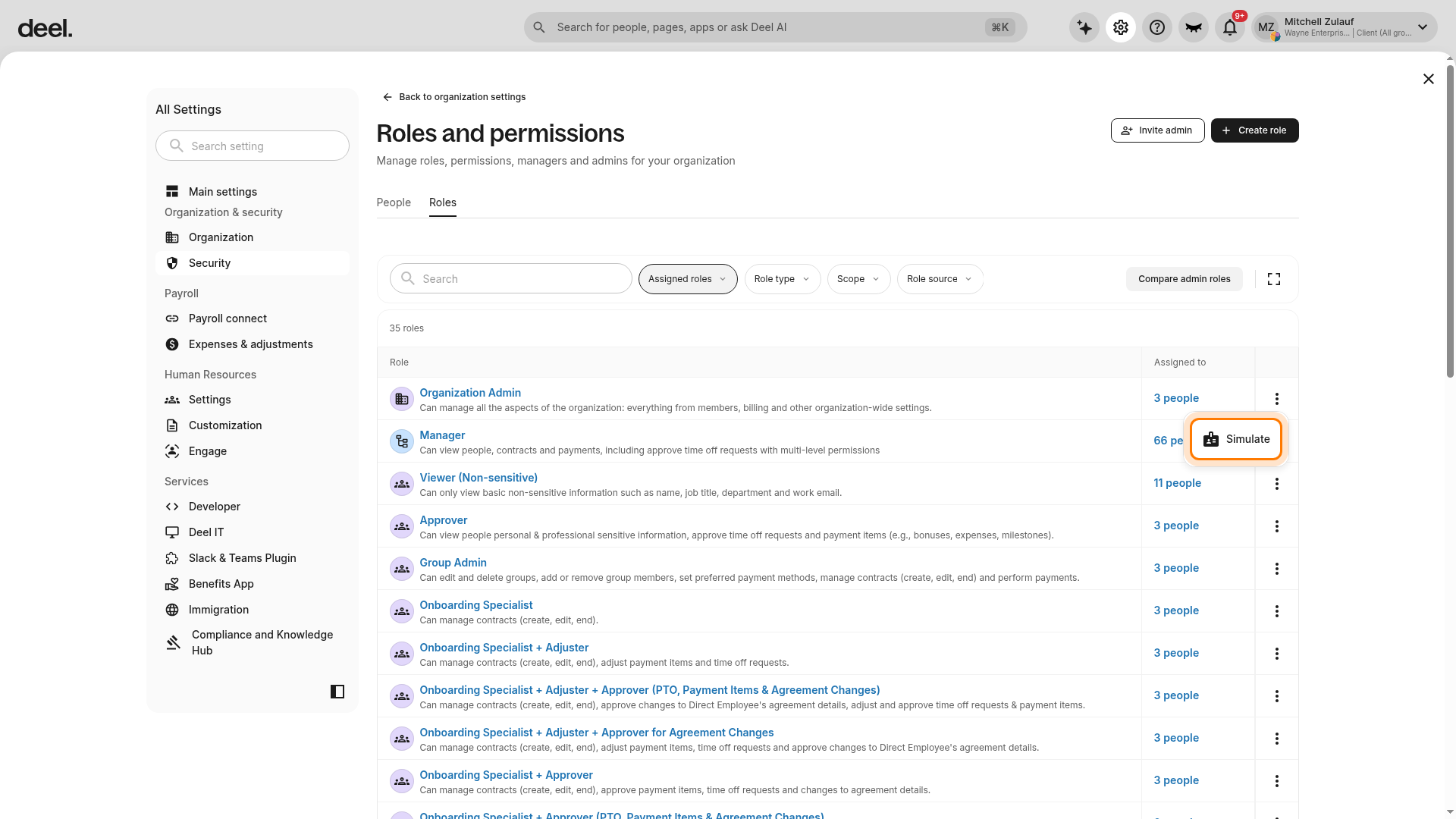Open Compliance and Knowledge Hub

tap(253, 642)
